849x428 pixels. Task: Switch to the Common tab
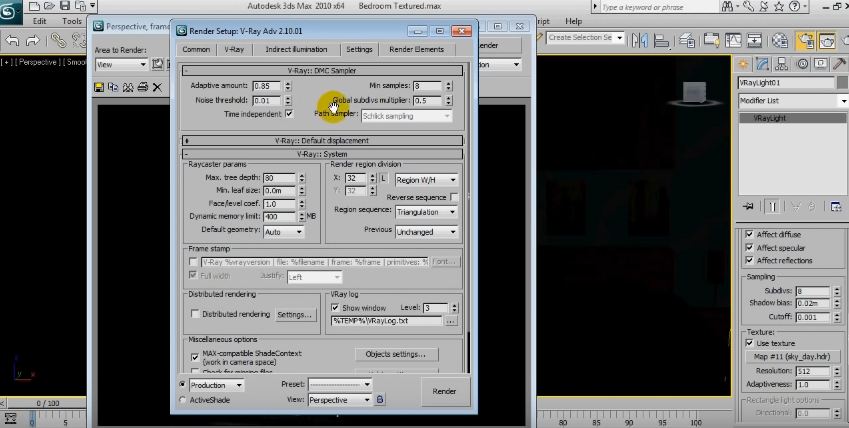tap(196, 49)
